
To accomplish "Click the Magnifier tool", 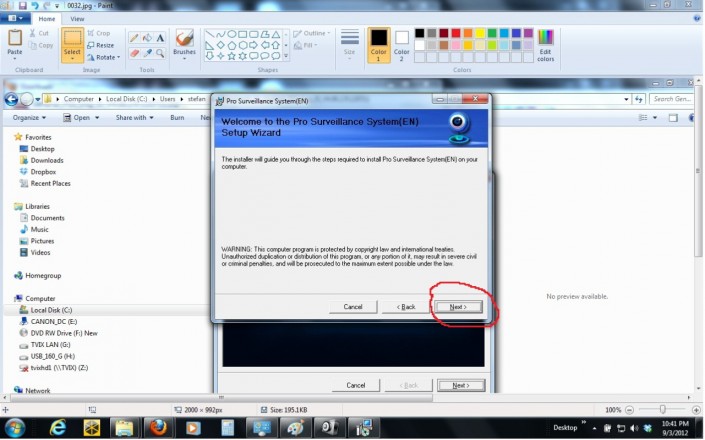I will click(x=159, y=53).
